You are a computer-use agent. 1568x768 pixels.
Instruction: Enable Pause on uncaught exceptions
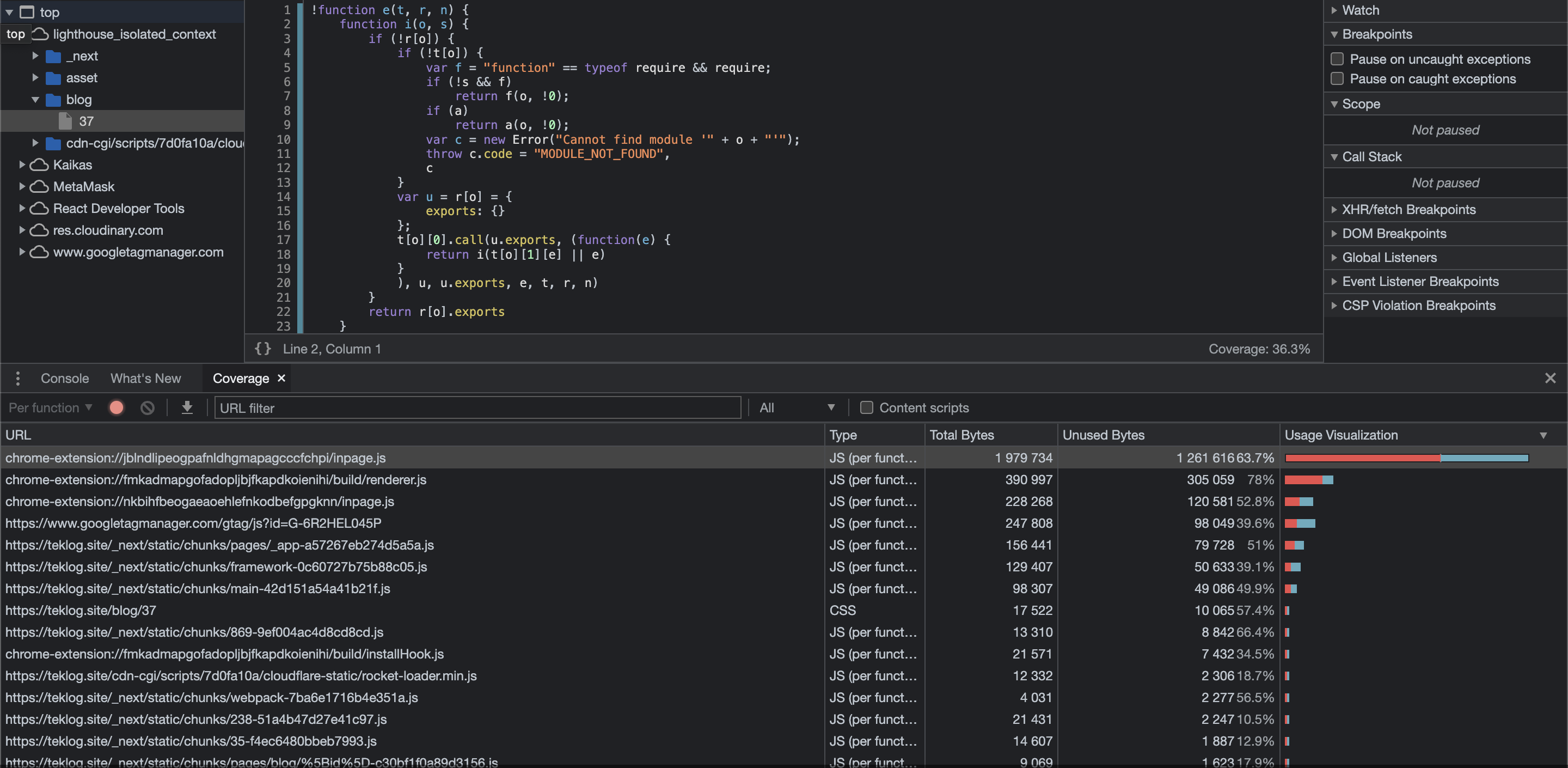1337,59
